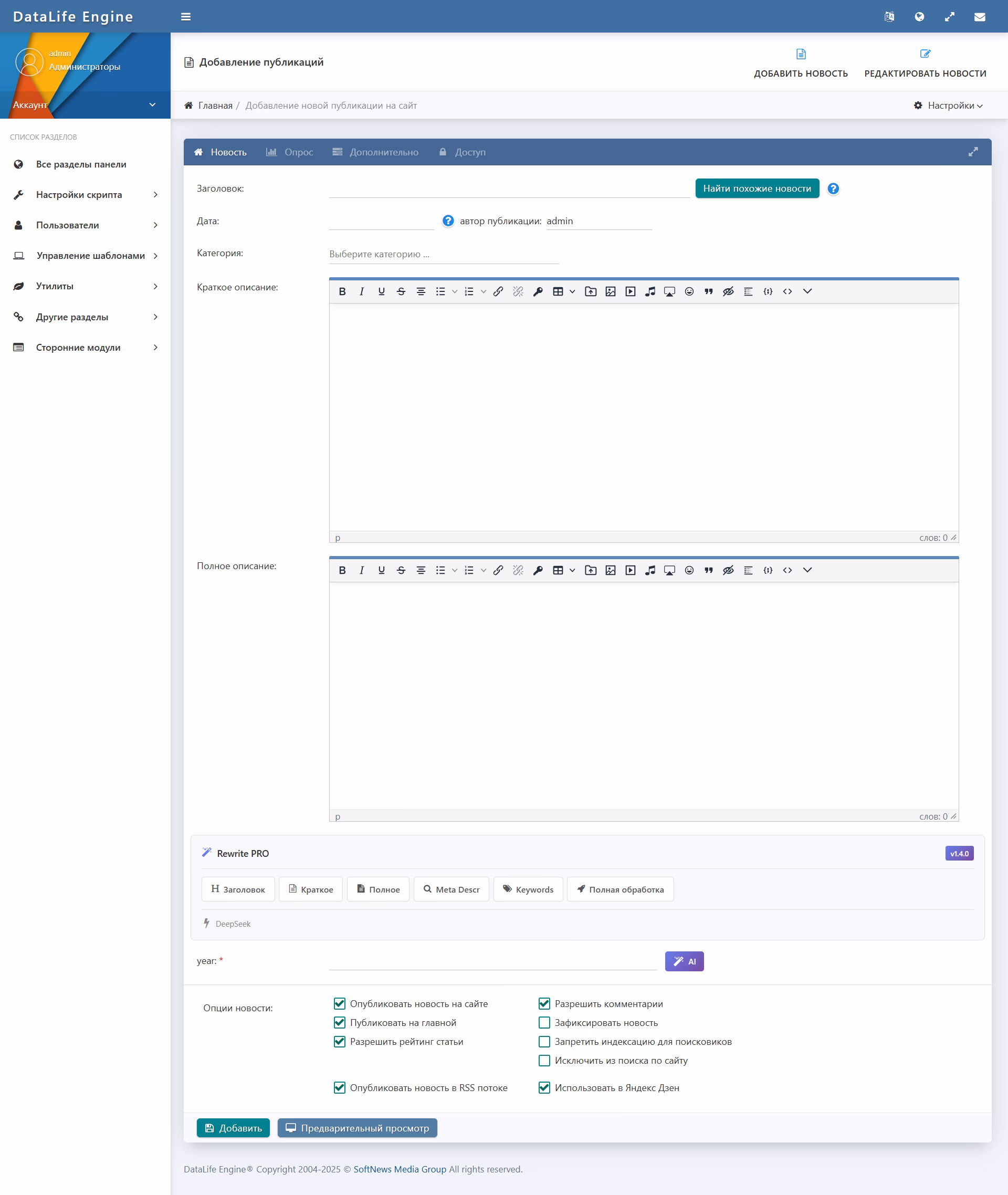This screenshot has width=1008, height=1195.
Task: Uncheck Публиковать на главной
Action: coord(340,1022)
